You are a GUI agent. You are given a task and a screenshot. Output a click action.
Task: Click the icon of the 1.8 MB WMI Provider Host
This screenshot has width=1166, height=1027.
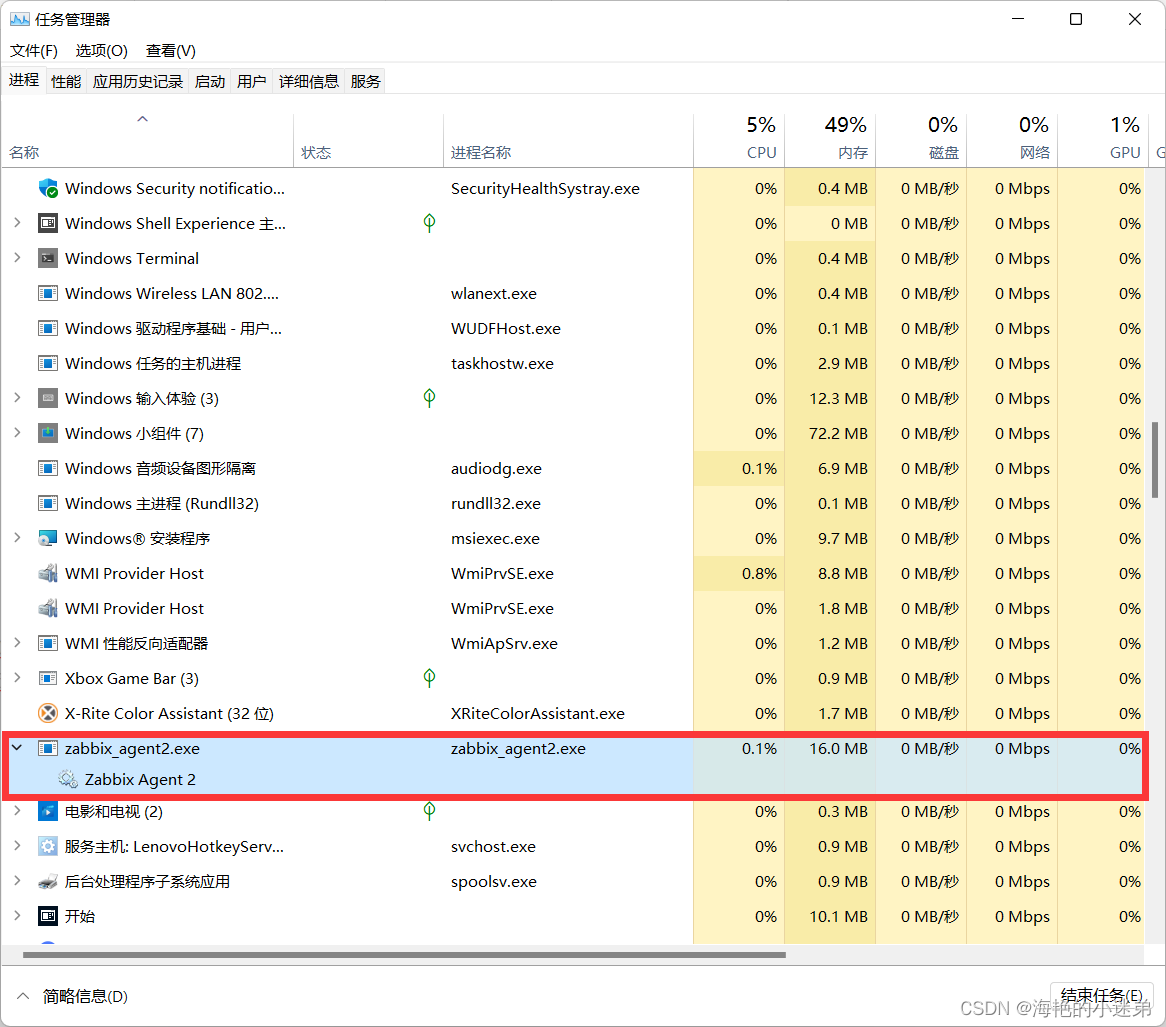(x=48, y=608)
